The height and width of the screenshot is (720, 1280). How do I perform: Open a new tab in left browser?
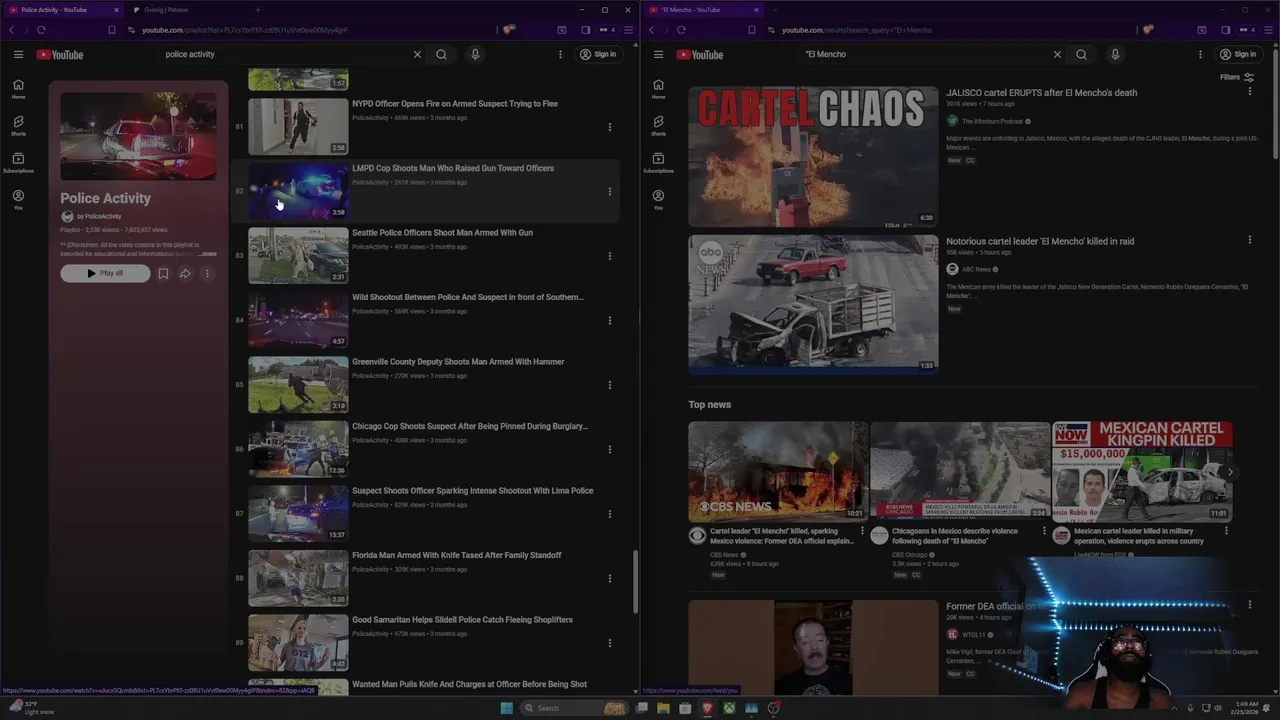pos(257,10)
